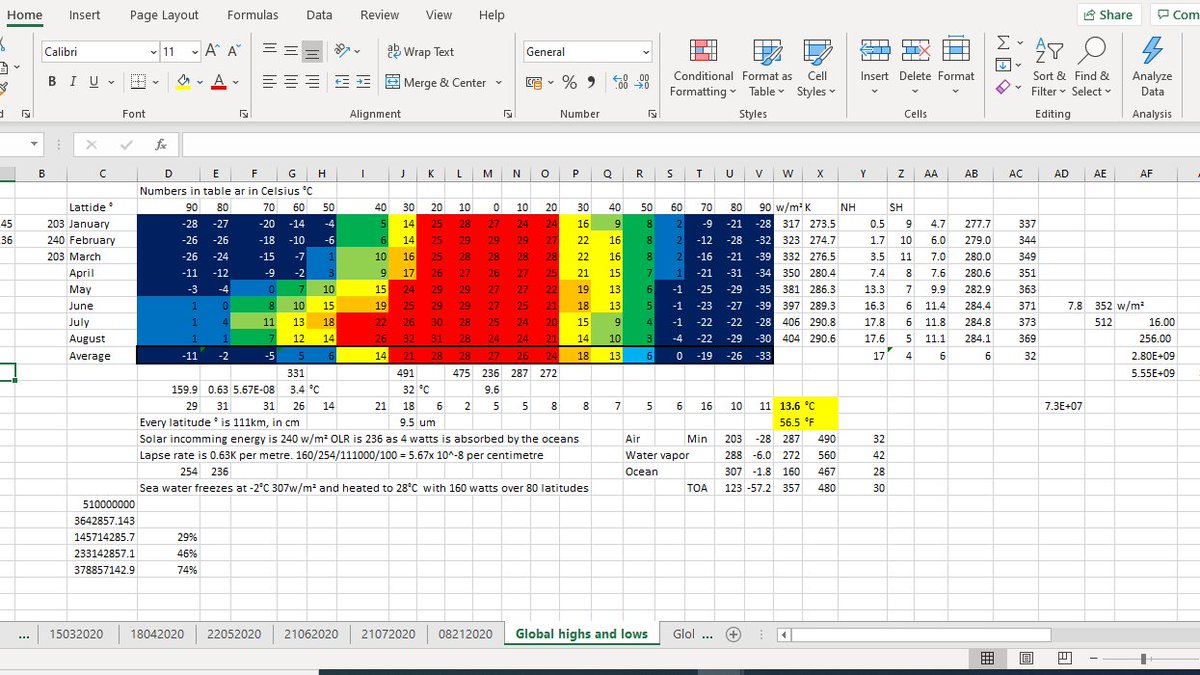Open Insert ribbon tab
The height and width of the screenshot is (675, 1200).
pyautogui.click(x=84, y=15)
